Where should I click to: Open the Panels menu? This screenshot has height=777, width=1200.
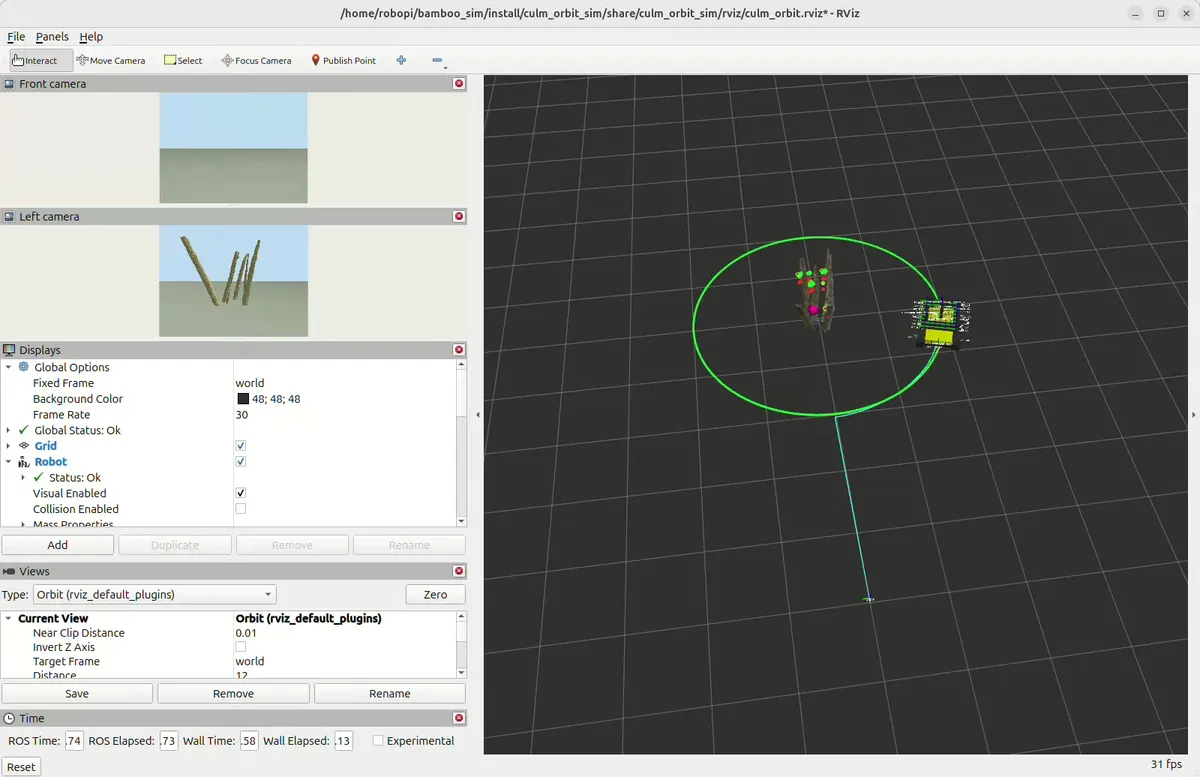point(52,37)
